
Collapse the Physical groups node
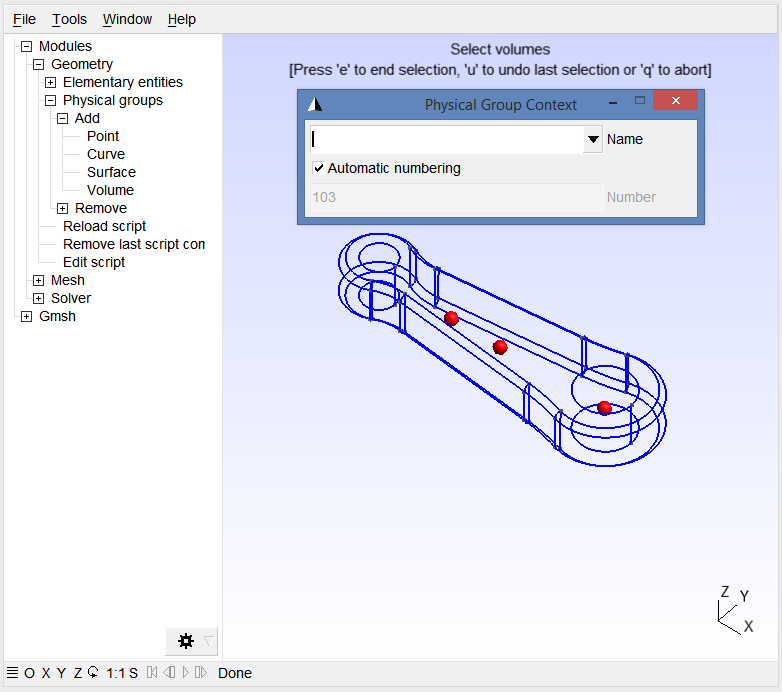[x=50, y=100]
